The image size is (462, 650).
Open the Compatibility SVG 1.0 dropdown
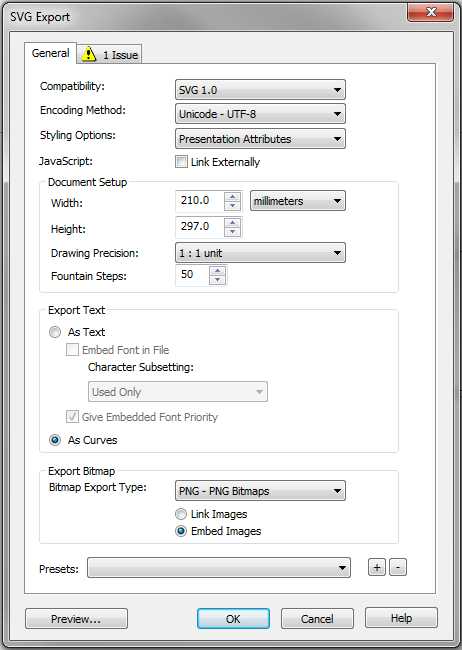260,90
